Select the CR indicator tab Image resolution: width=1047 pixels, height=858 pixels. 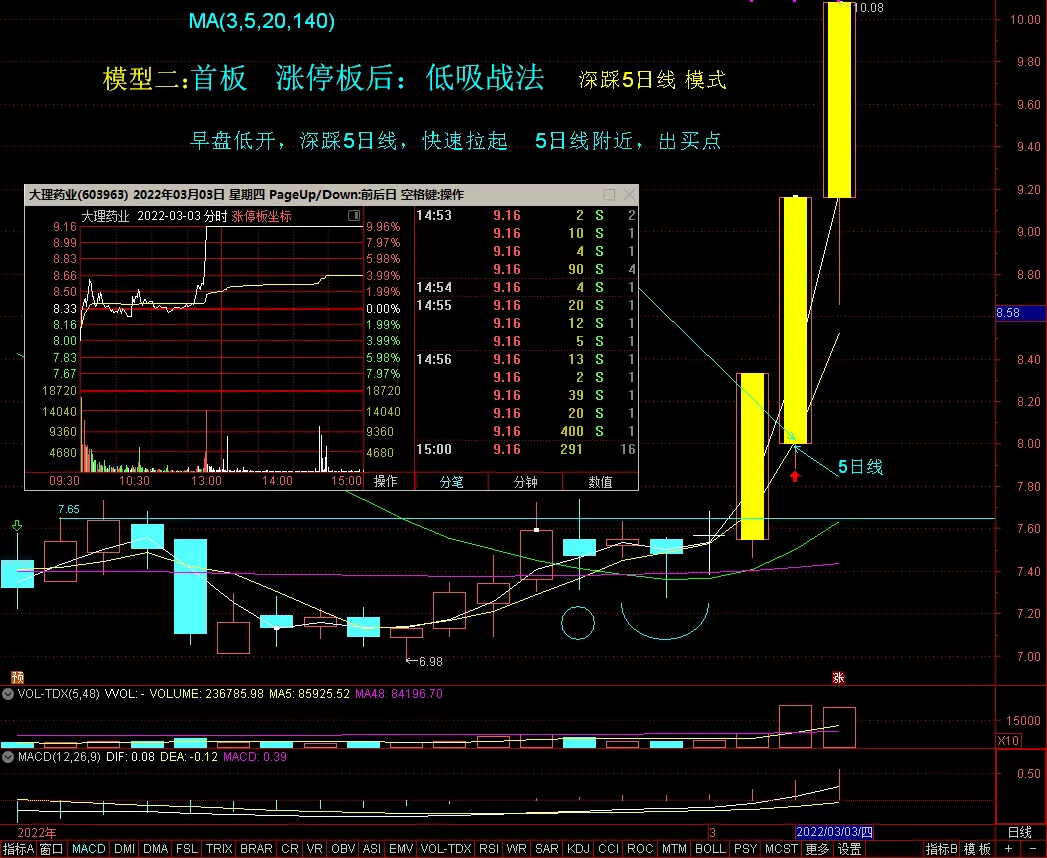point(290,849)
